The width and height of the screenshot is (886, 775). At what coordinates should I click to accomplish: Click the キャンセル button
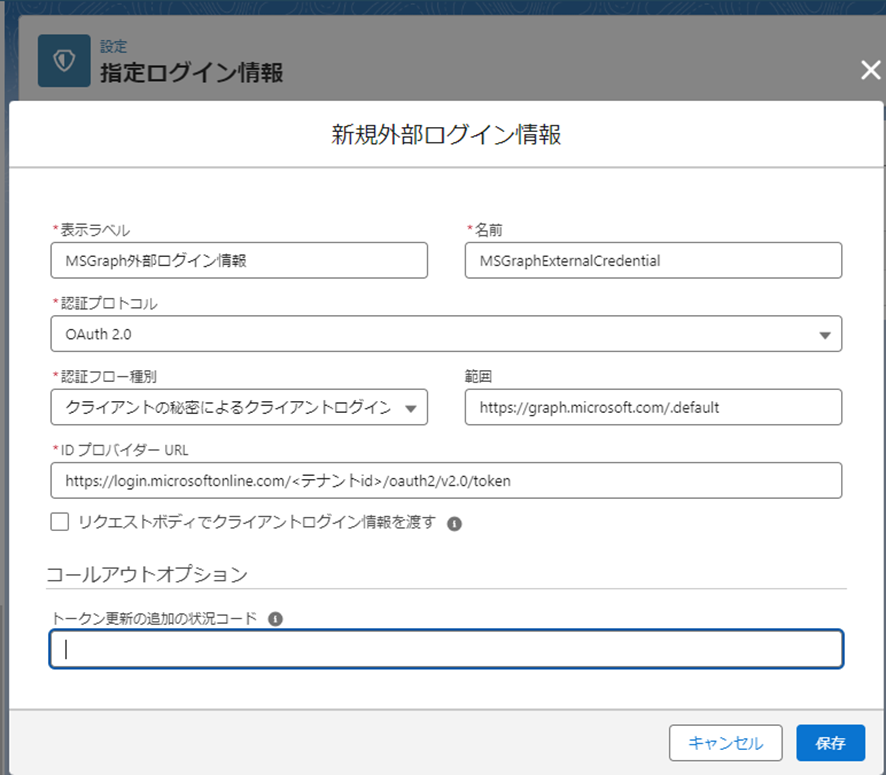pos(726,743)
